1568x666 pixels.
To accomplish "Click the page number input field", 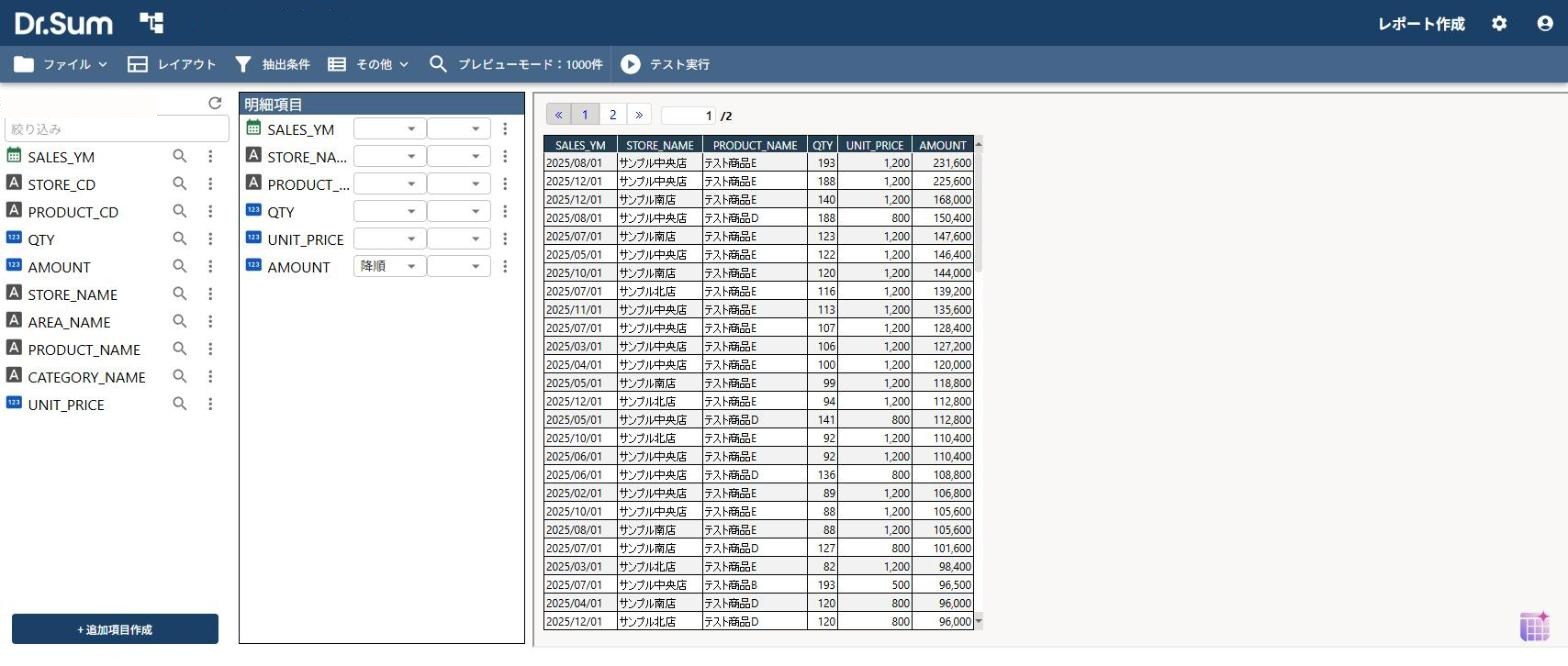I will [x=689, y=115].
